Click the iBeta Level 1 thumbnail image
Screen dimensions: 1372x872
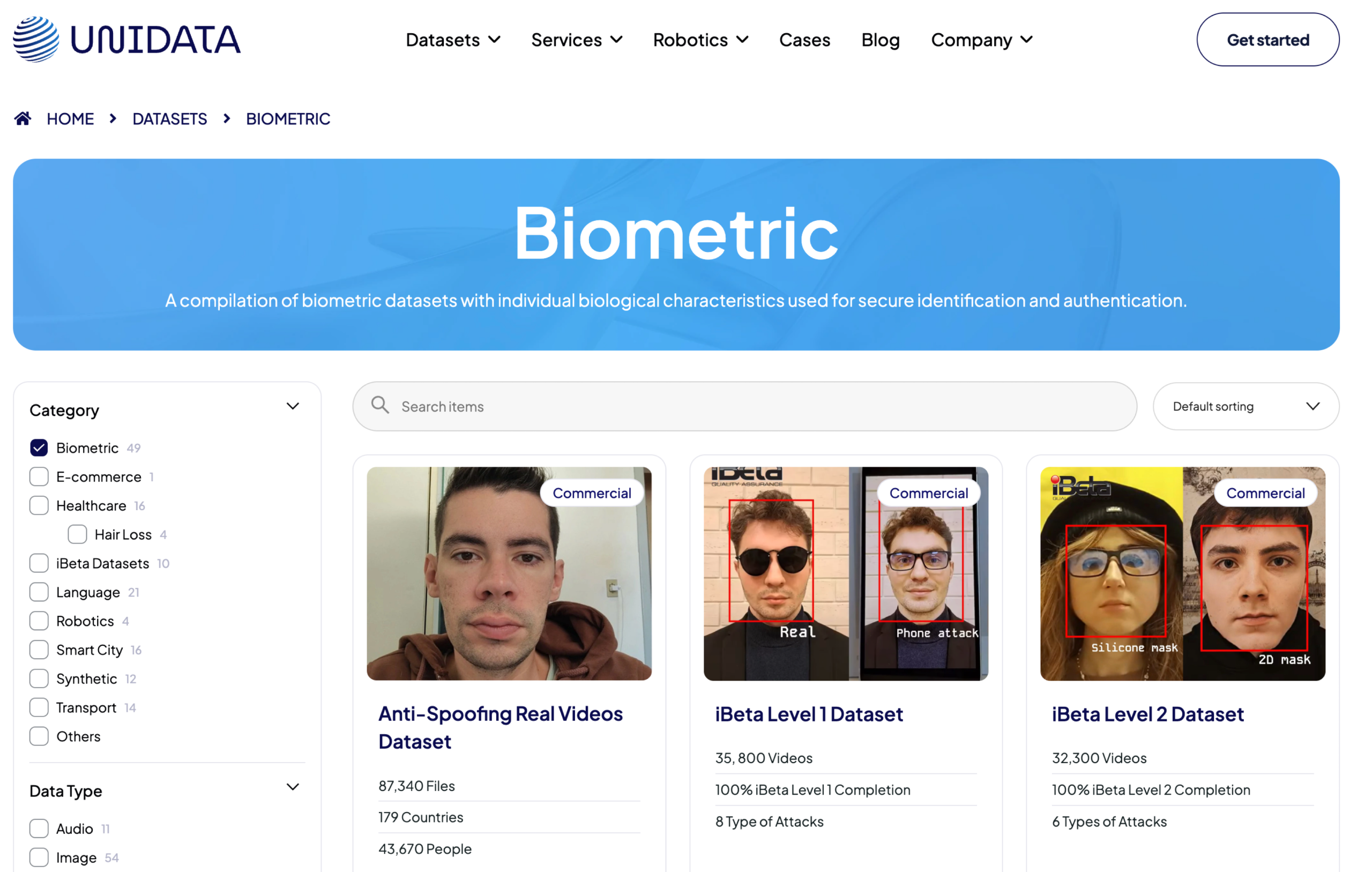[846, 573]
